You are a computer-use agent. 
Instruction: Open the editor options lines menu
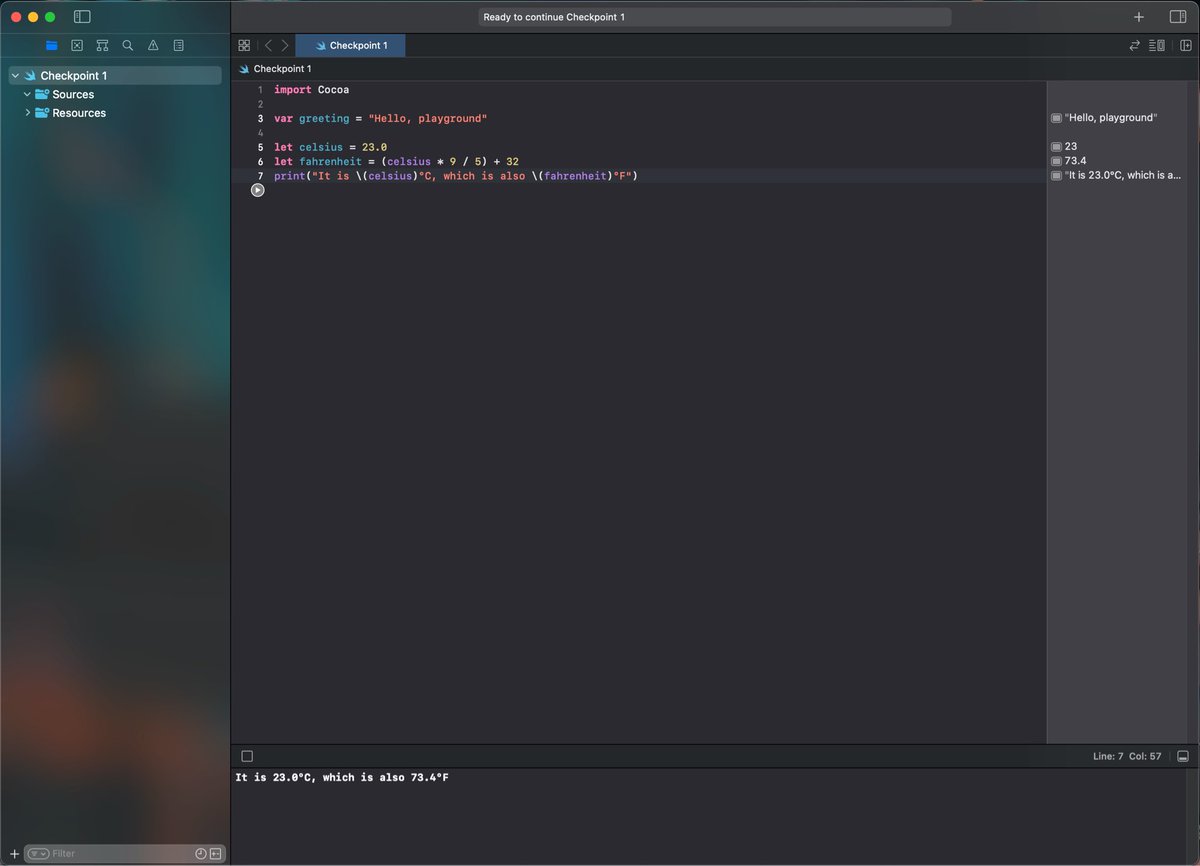(1157, 45)
